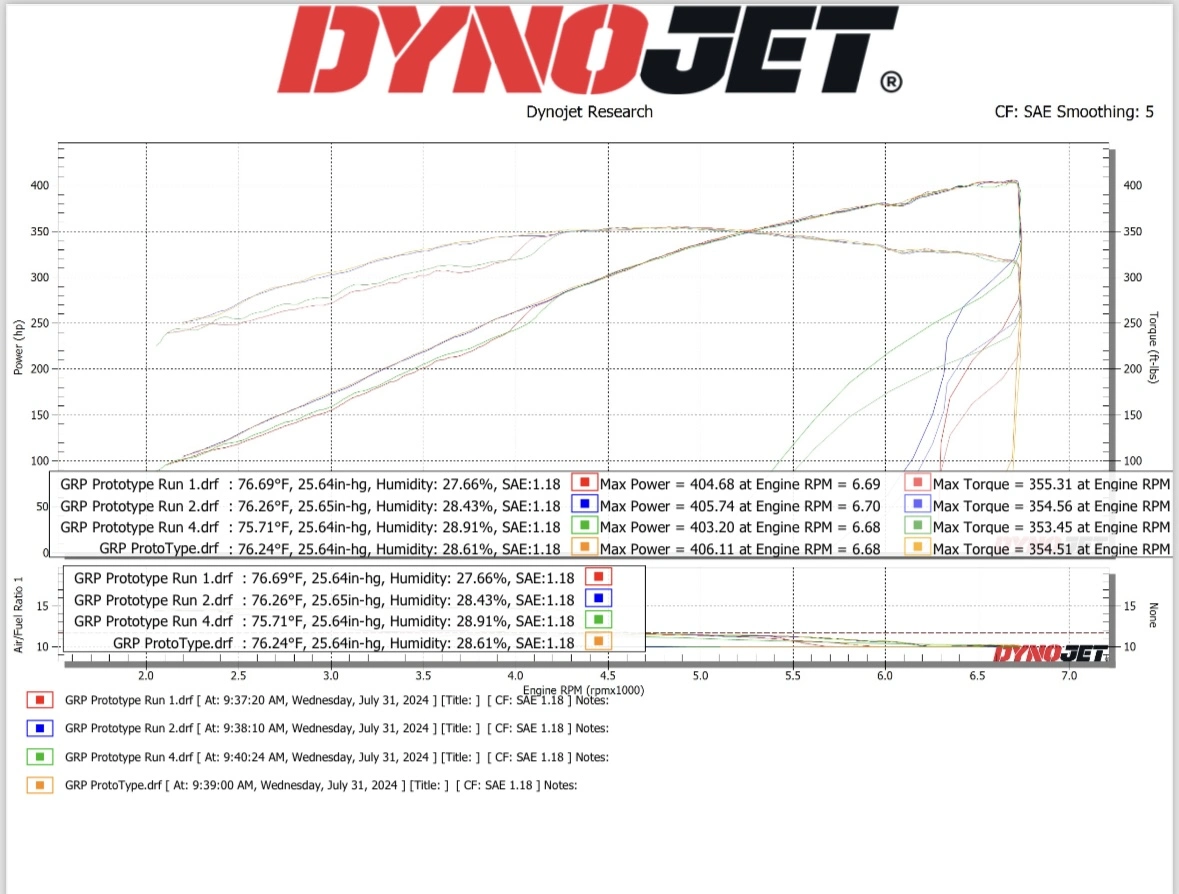Click the 'None' right axis label
Viewport: 1179px width, 894px height.
(x=1153, y=615)
